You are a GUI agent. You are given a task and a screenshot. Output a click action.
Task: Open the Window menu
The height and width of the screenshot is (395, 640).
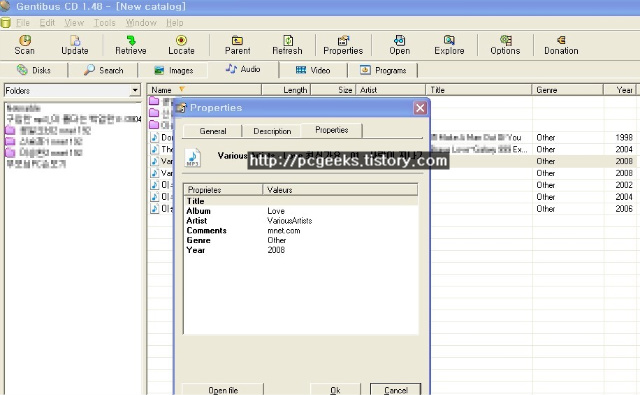(x=141, y=23)
